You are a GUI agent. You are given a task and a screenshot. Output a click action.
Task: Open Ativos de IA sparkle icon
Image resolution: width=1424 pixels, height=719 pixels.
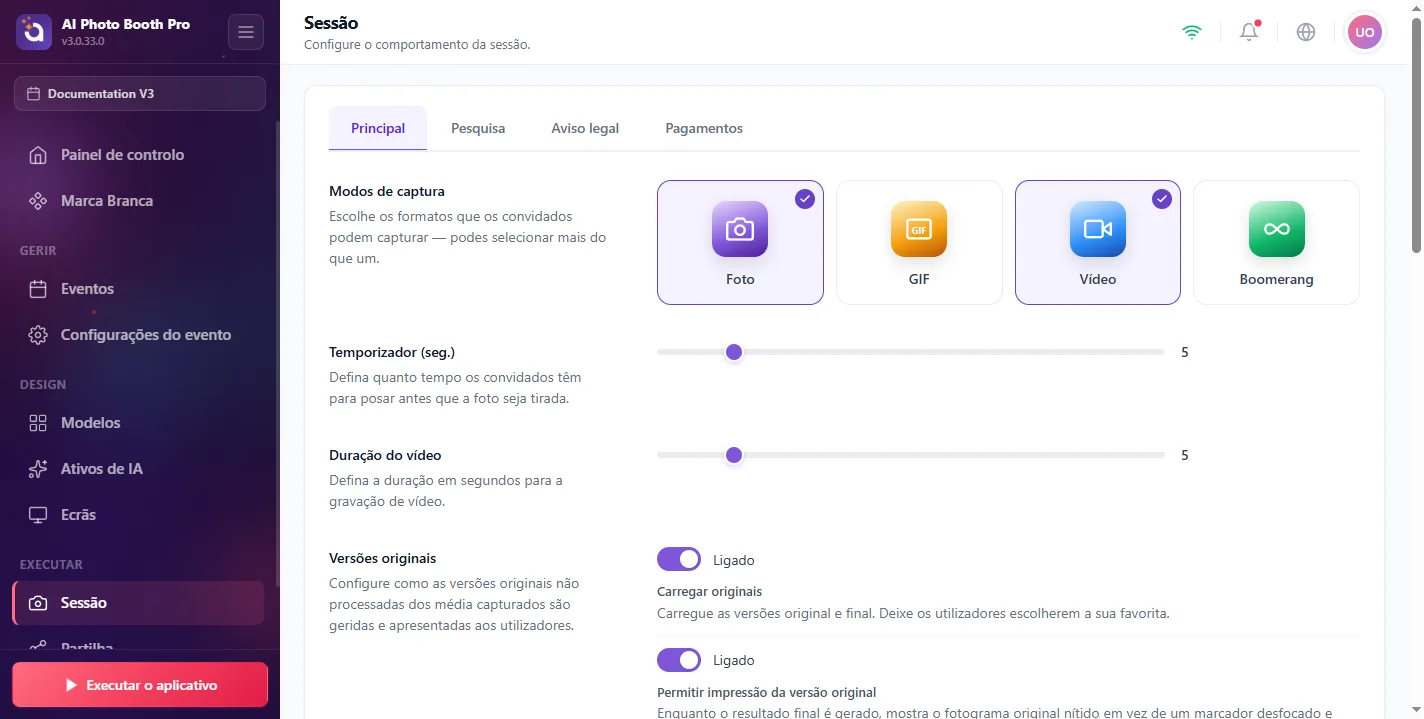[38, 469]
